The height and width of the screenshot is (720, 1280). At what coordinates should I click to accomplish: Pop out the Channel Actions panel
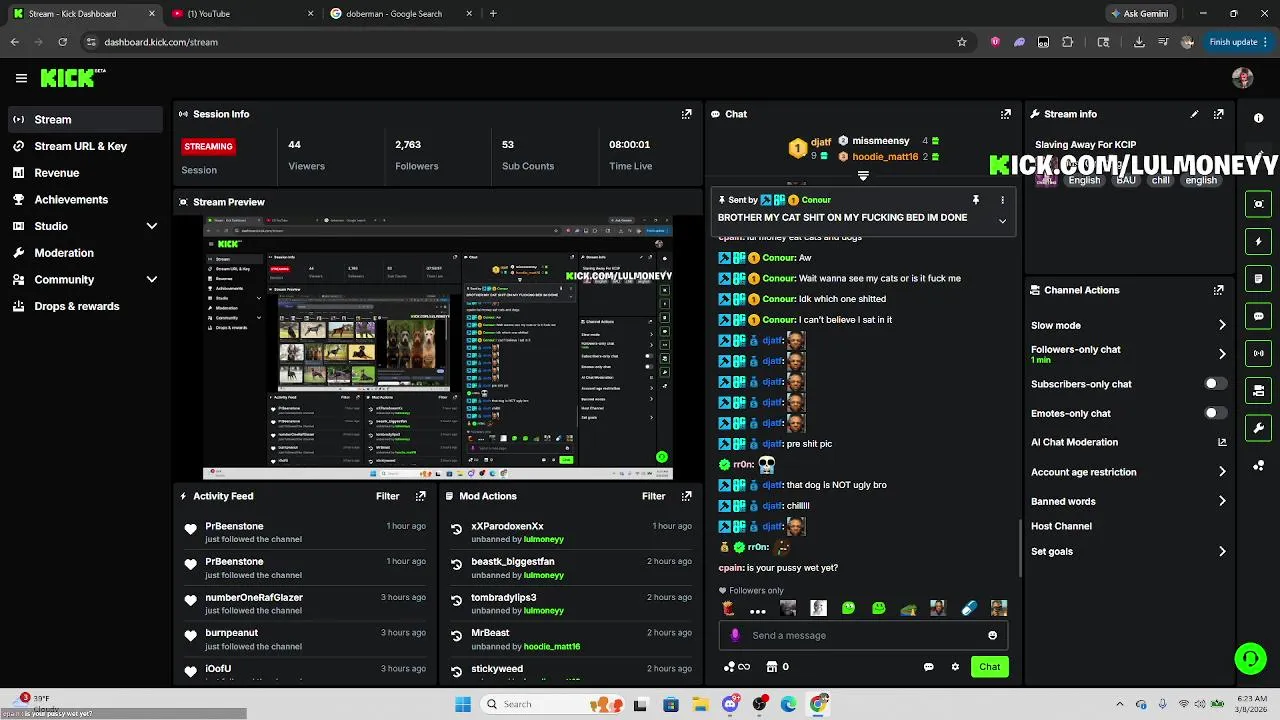point(1218,290)
